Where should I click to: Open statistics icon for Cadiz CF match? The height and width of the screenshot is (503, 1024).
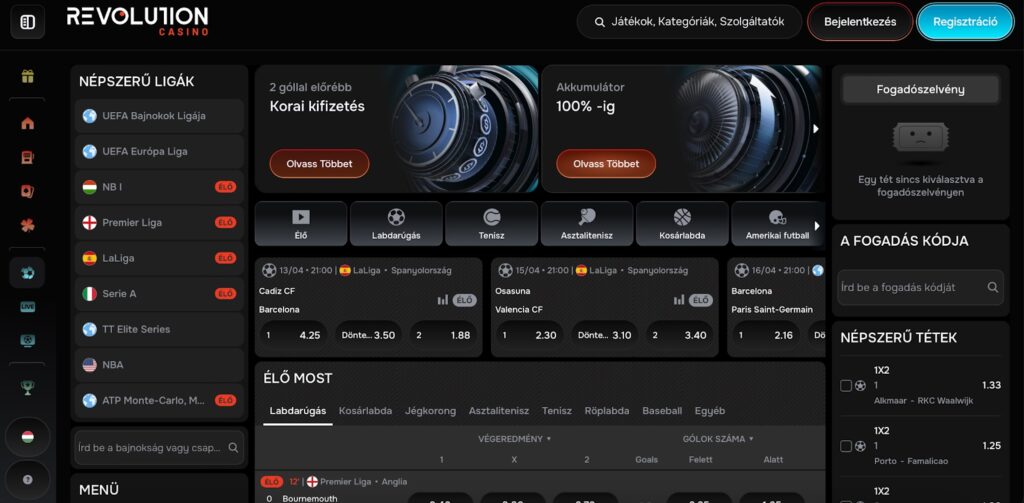pyautogui.click(x=443, y=300)
